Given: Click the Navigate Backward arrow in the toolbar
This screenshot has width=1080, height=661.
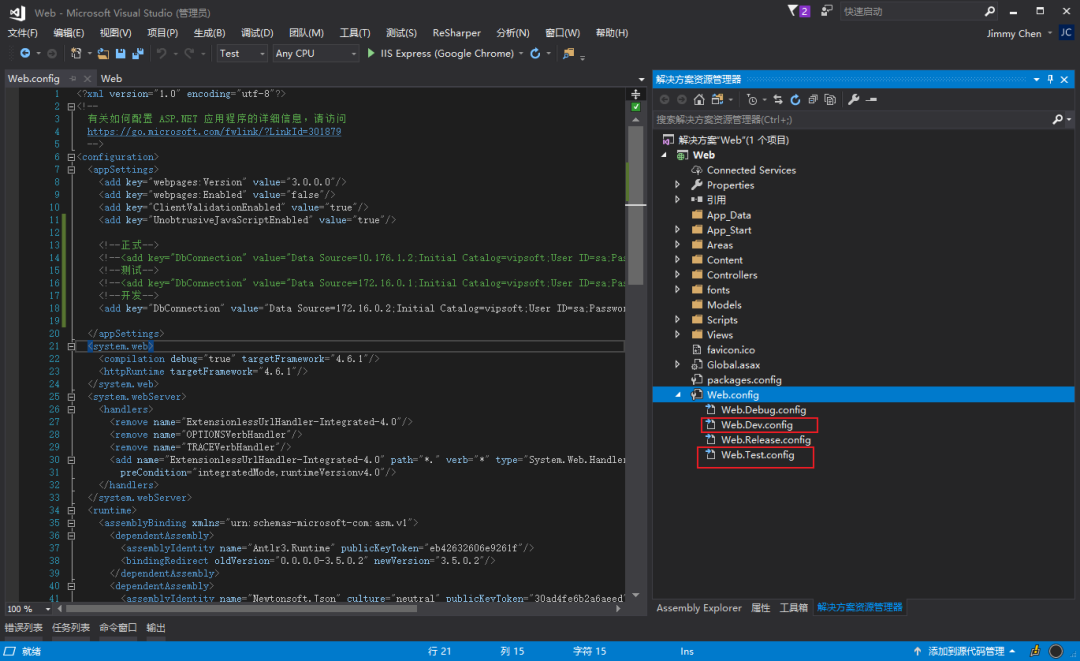Looking at the screenshot, I should click(x=25, y=53).
